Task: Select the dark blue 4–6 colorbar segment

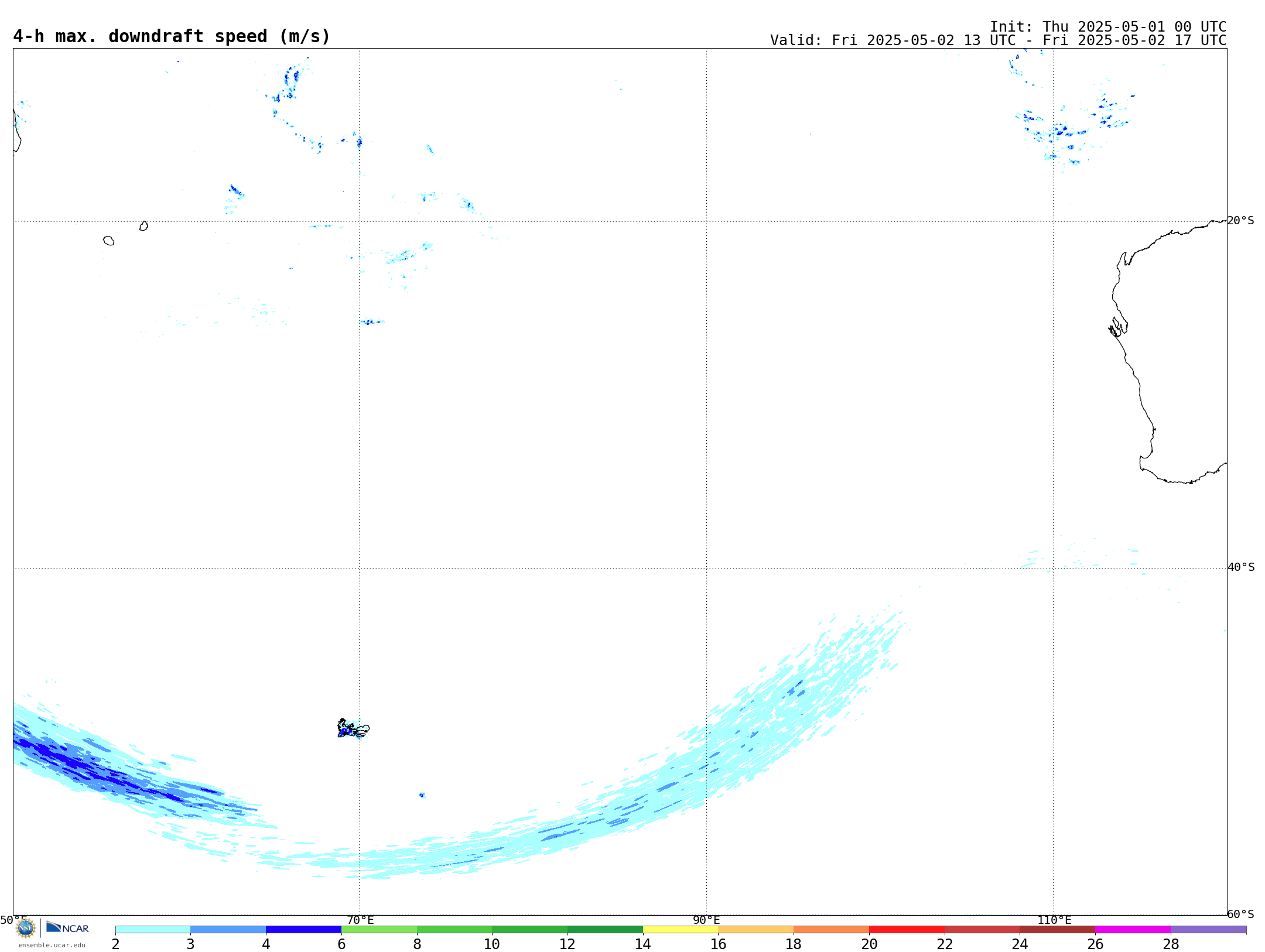Action: [303, 930]
